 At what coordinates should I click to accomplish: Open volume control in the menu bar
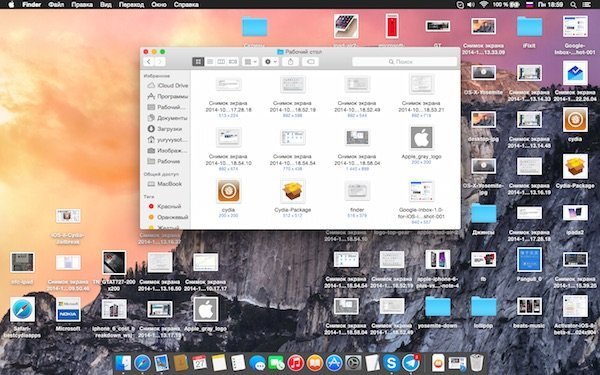pos(471,5)
